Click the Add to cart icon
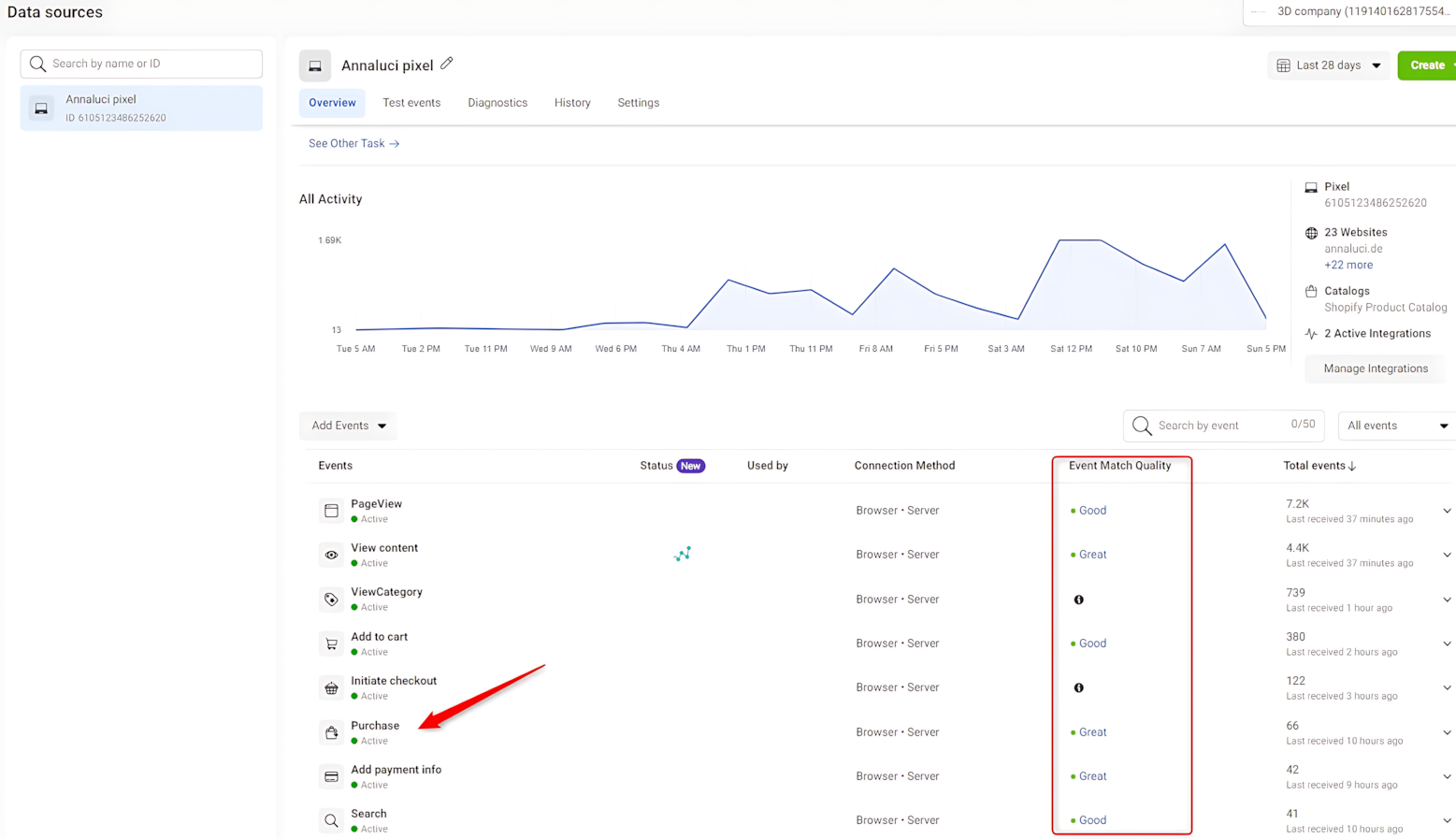The width and height of the screenshot is (1456, 839). [331, 644]
